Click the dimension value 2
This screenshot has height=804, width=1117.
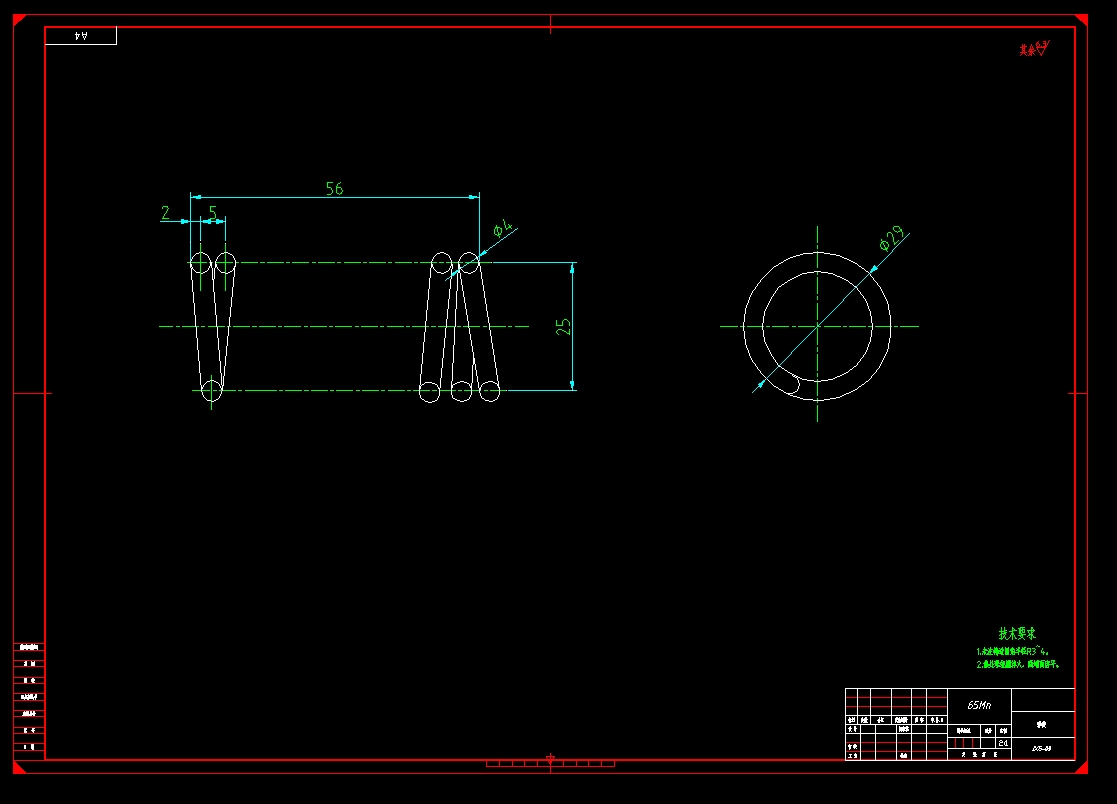click(x=165, y=213)
